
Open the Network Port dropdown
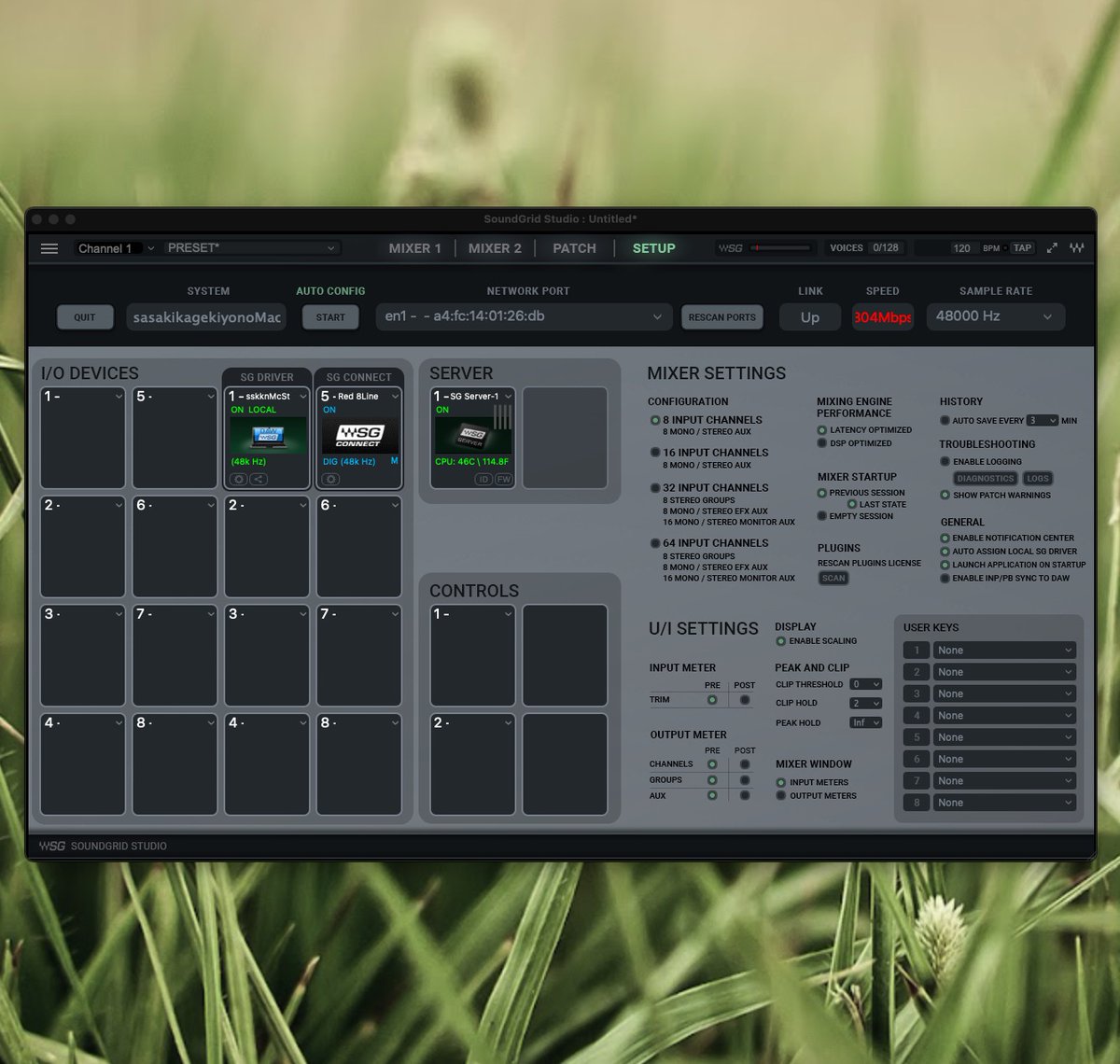point(524,316)
